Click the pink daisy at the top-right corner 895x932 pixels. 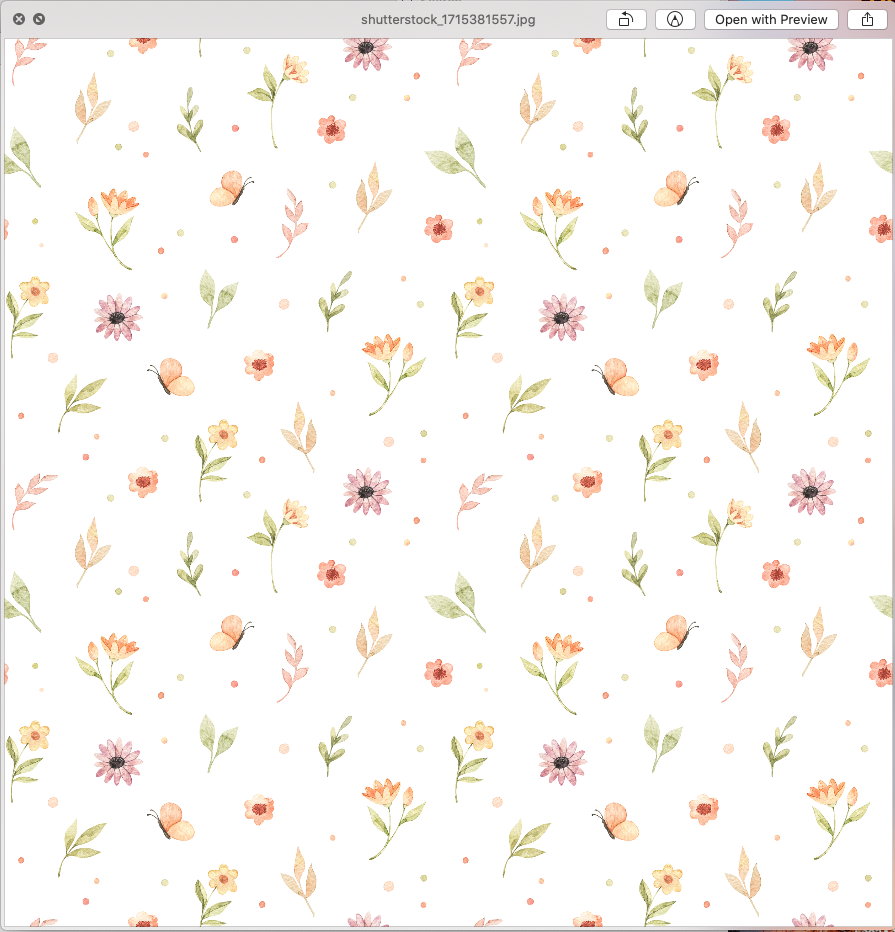pos(810,49)
